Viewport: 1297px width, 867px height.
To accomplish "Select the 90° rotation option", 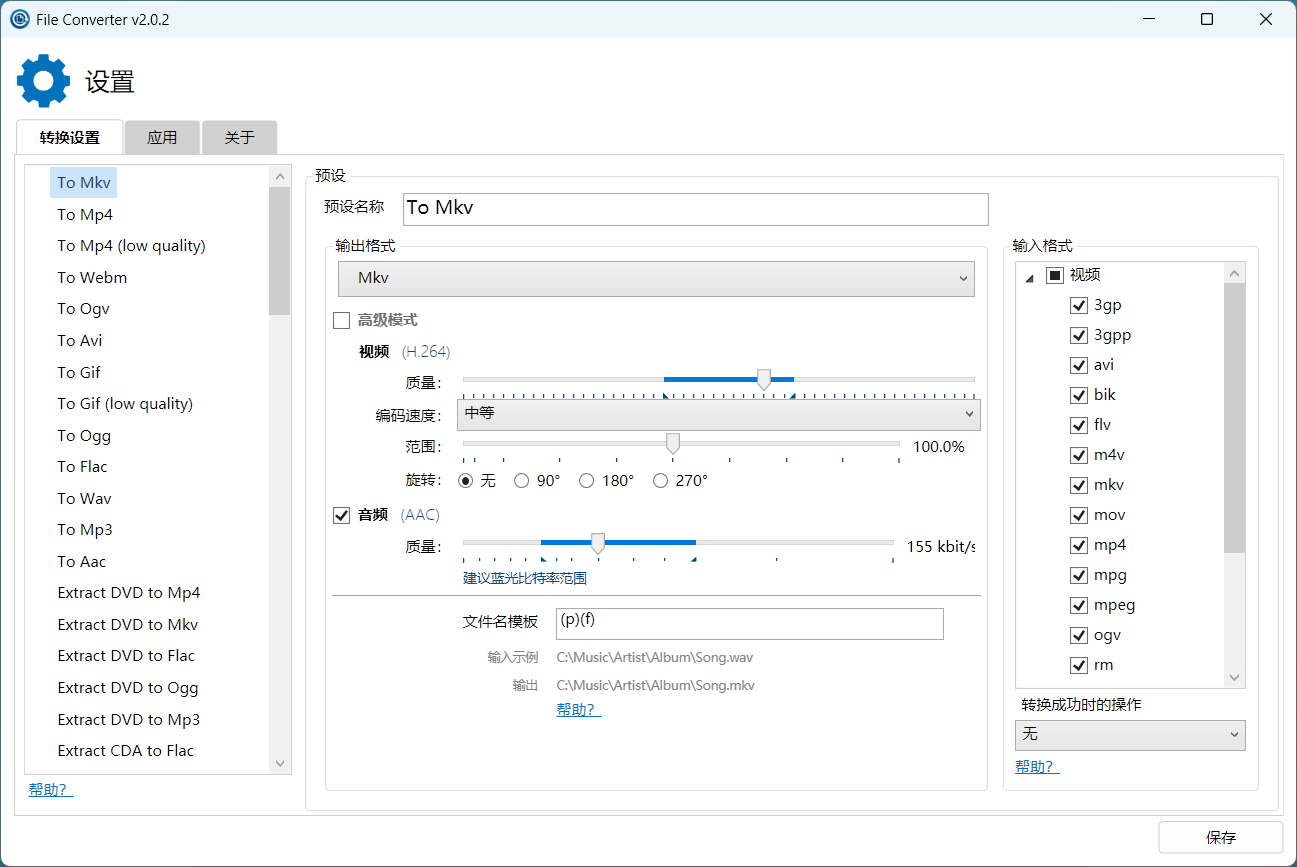I will pos(522,481).
